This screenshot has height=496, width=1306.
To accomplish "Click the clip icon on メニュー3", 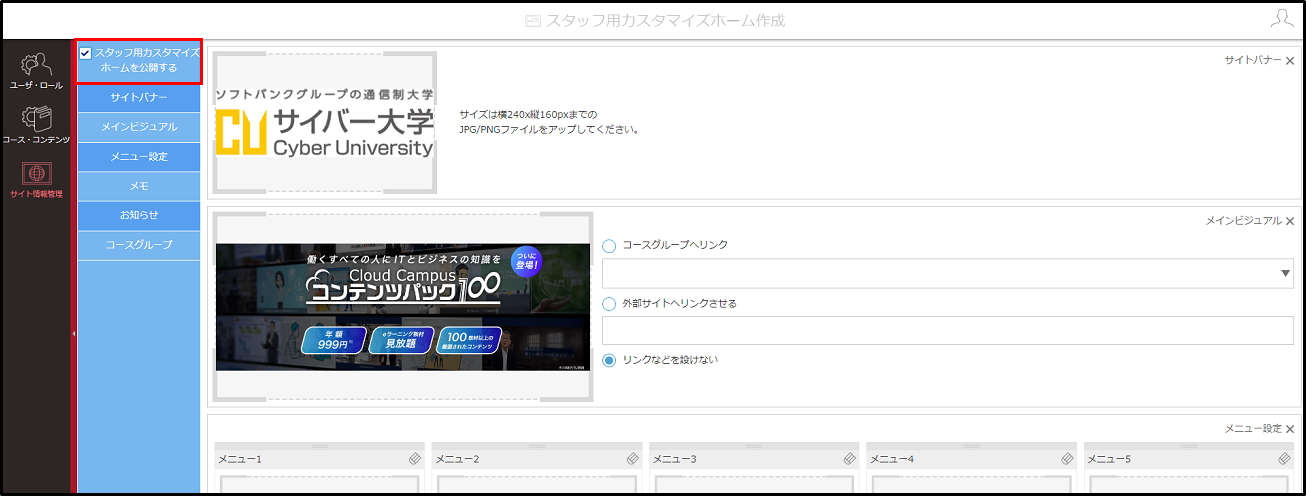I will pyautogui.click(x=850, y=459).
